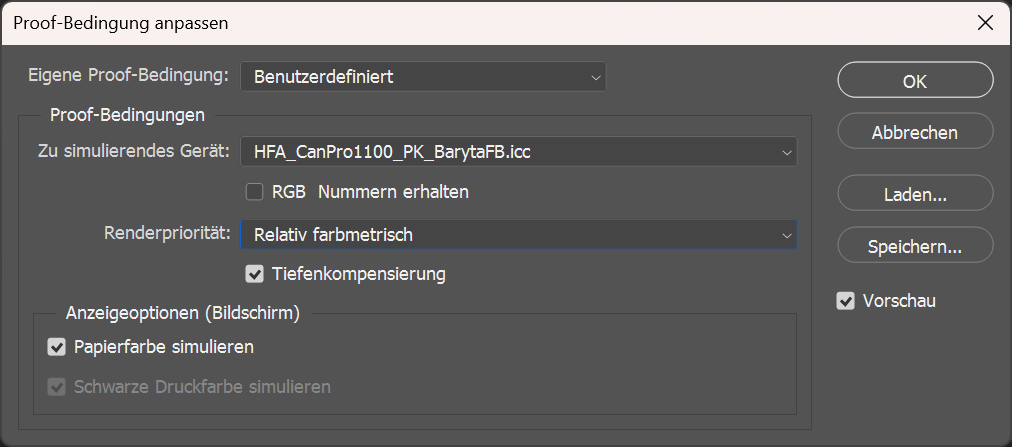Toggle the Vorschau checkbox
This screenshot has height=447, width=1012.
pos(846,301)
